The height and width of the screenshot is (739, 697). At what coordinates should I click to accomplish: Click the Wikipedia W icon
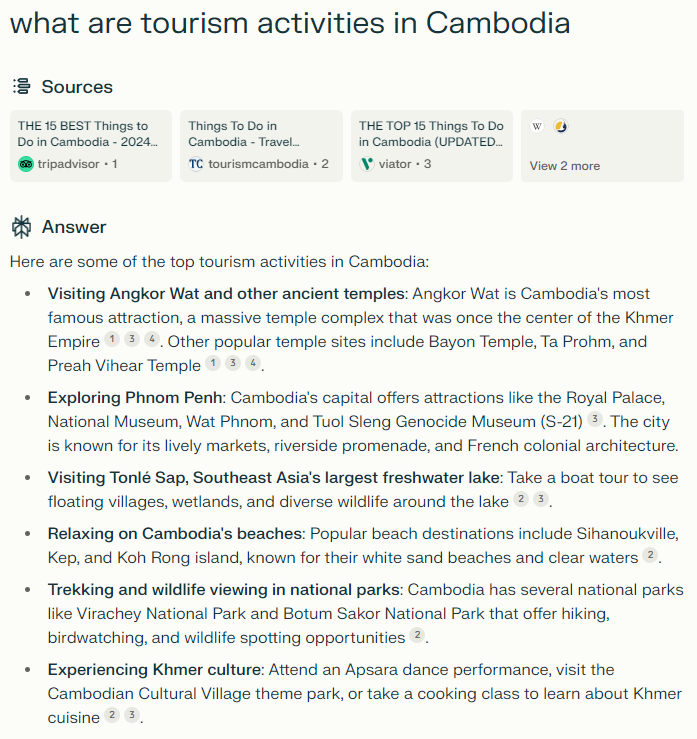[x=537, y=127]
